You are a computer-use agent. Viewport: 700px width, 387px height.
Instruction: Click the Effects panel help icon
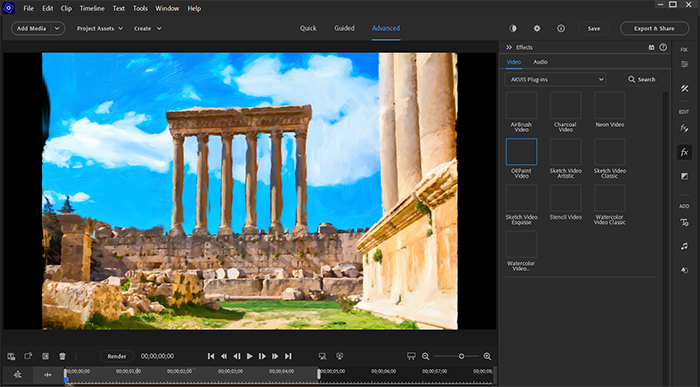[x=663, y=47]
